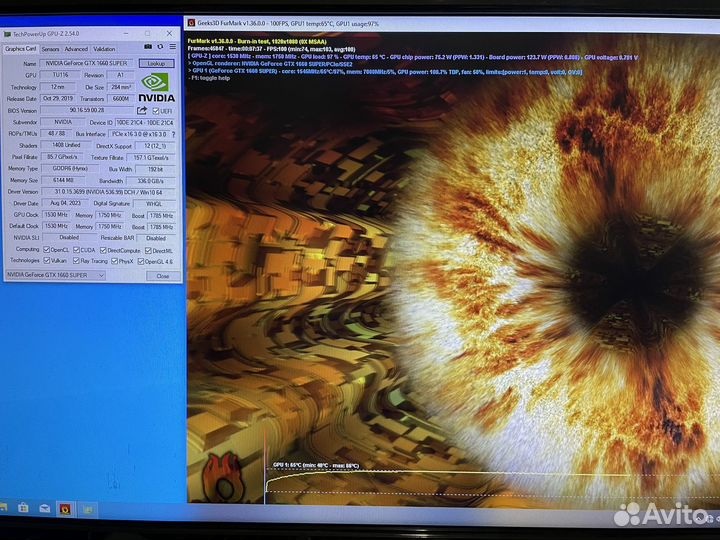This screenshot has height=540, width=720.
Task: Open the GPU-Z hamburger menu
Action: (173, 47)
